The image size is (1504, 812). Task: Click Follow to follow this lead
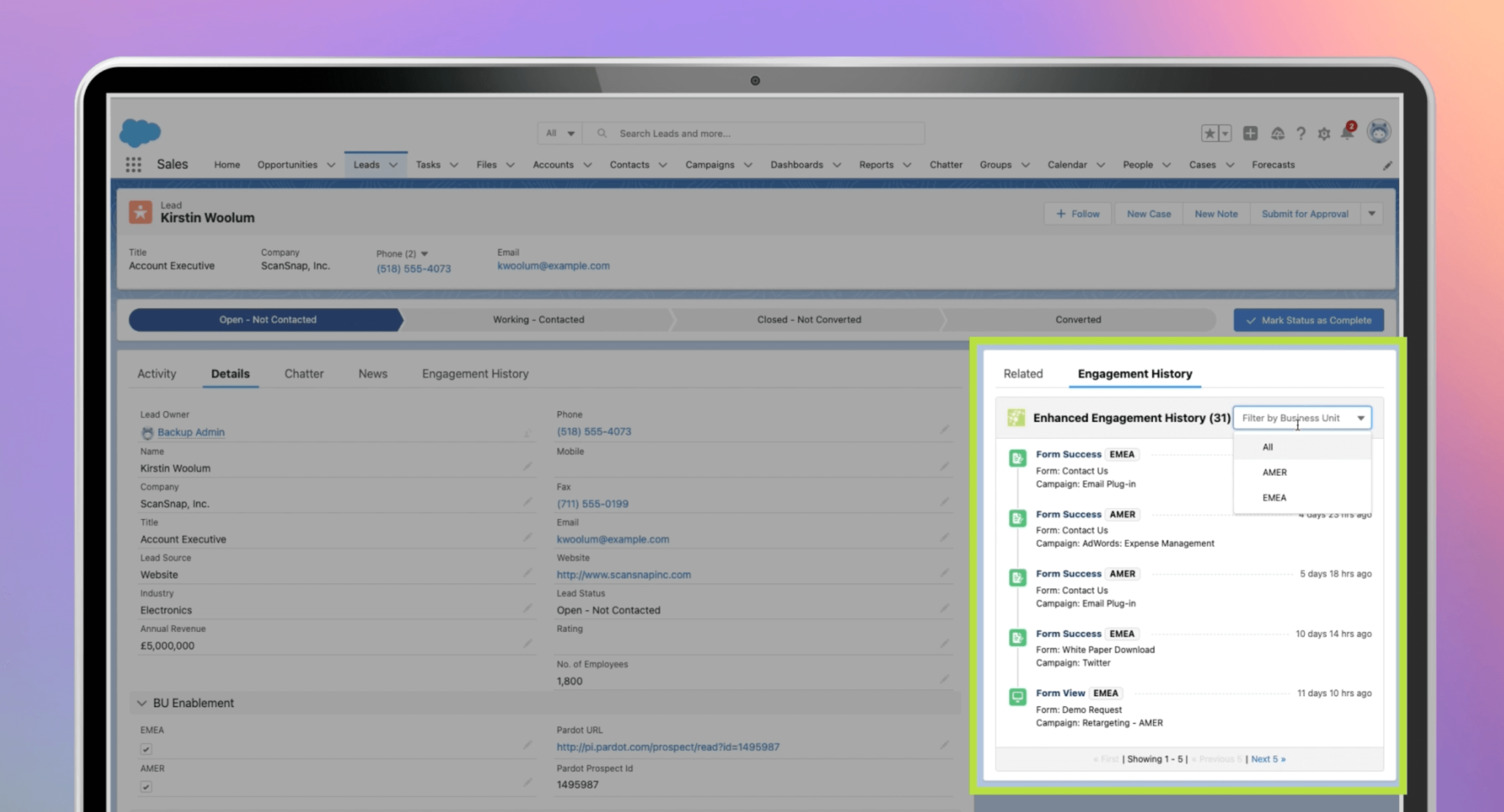(x=1077, y=214)
